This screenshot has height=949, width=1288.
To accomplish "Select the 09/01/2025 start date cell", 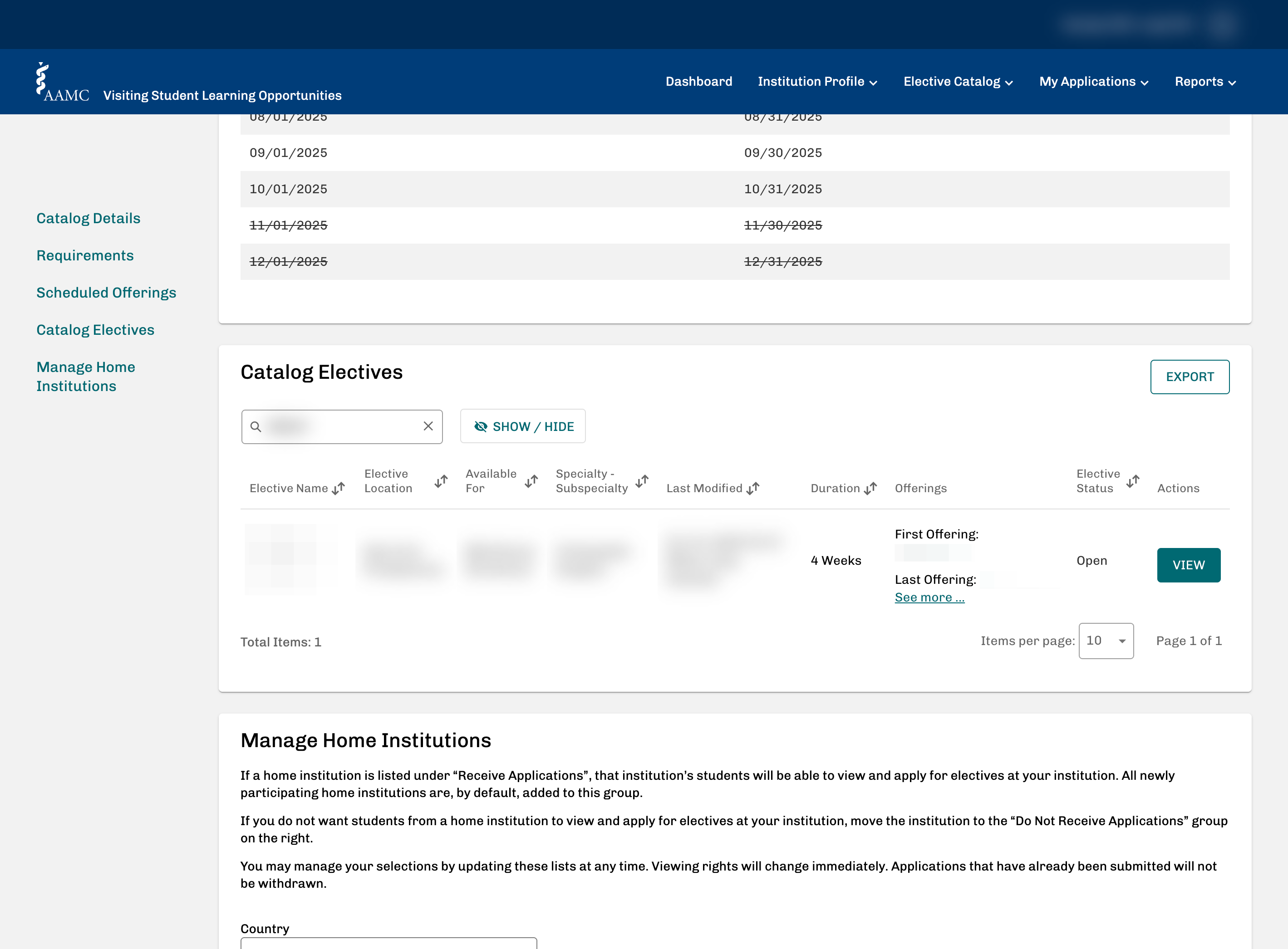I will click(289, 153).
